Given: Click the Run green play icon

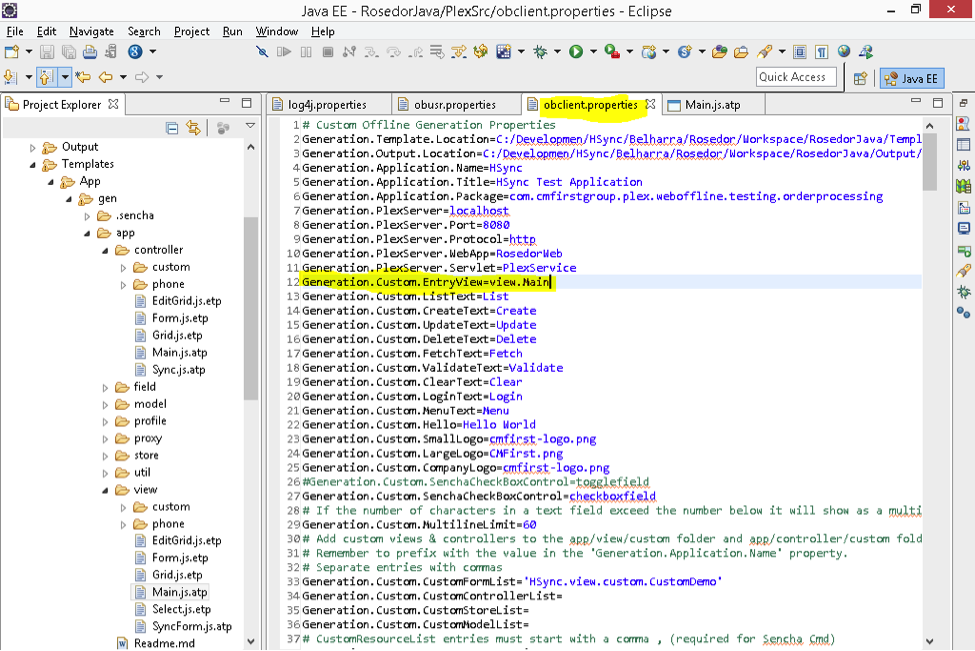Looking at the screenshot, I should [x=576, y=52].
